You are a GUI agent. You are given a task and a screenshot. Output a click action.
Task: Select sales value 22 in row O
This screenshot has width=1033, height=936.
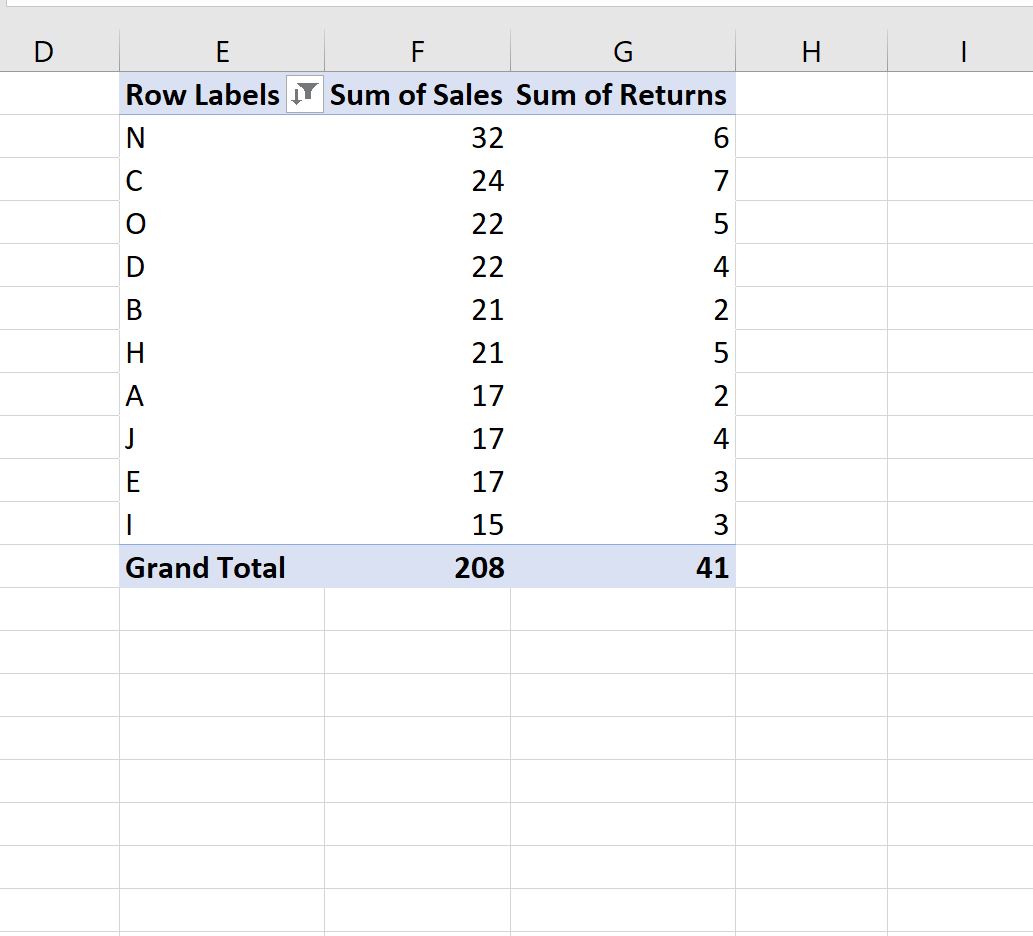[417, 223]
